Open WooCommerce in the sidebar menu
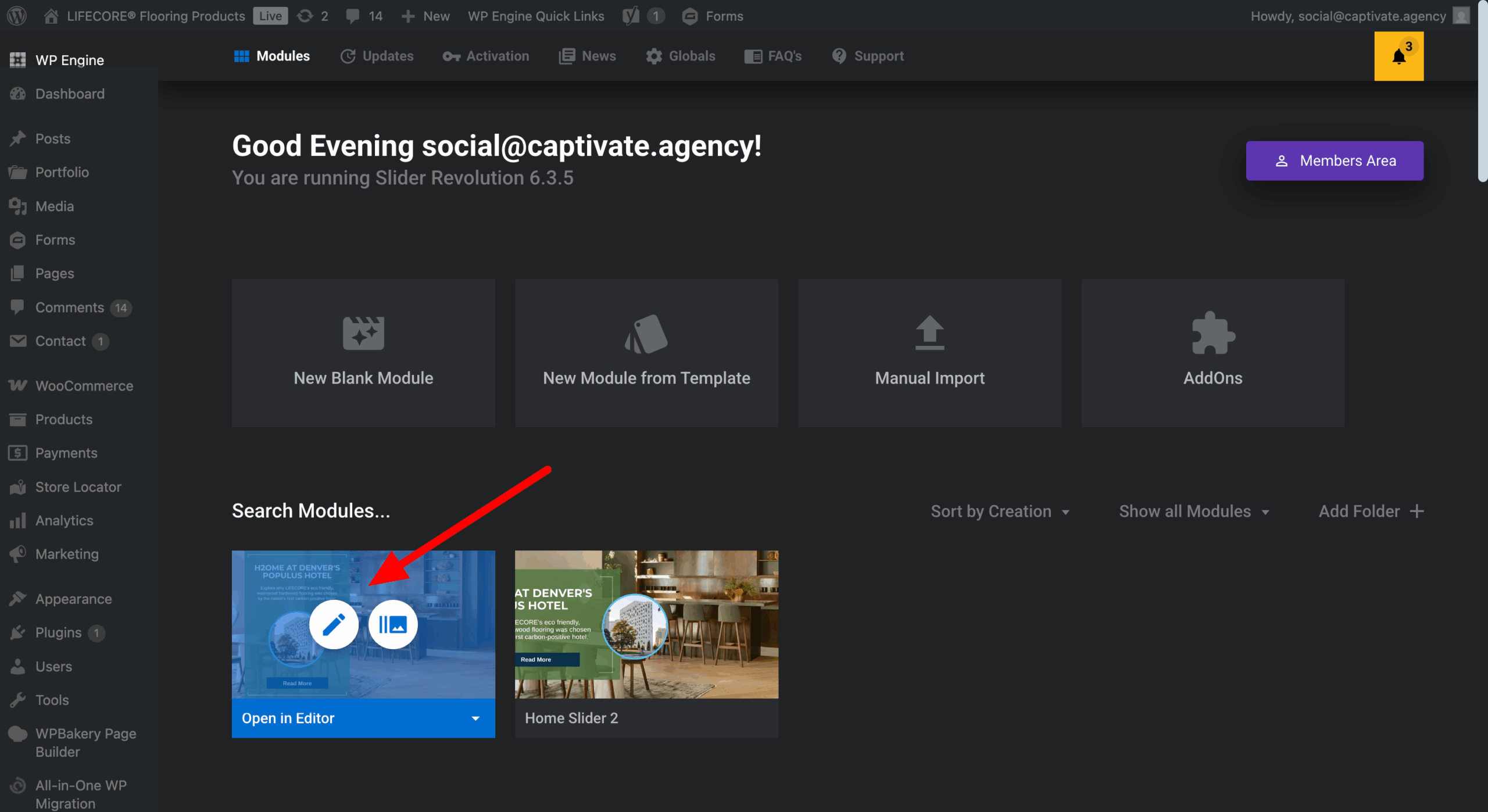 pos(84,386)
